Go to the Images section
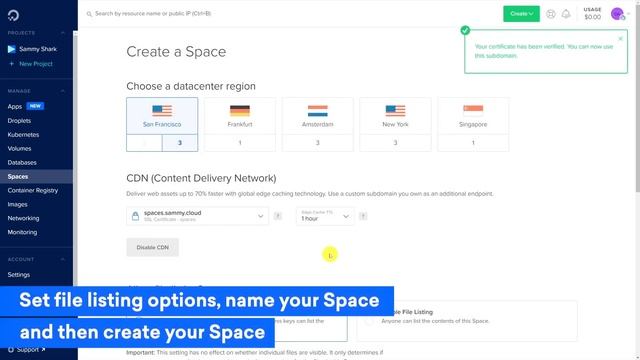The height and width of the screenshot is (360, 640). coord(18,204)
